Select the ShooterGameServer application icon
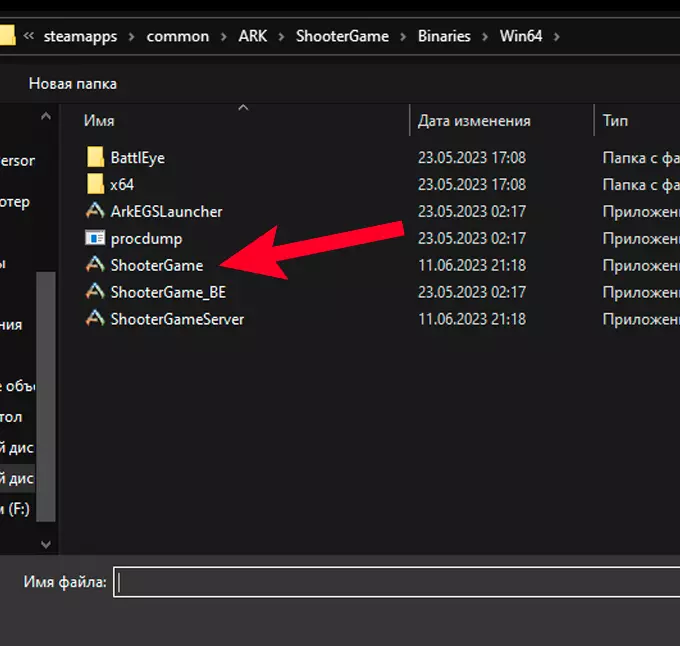The height and width of the screenshot is (646, 680). 95,318
